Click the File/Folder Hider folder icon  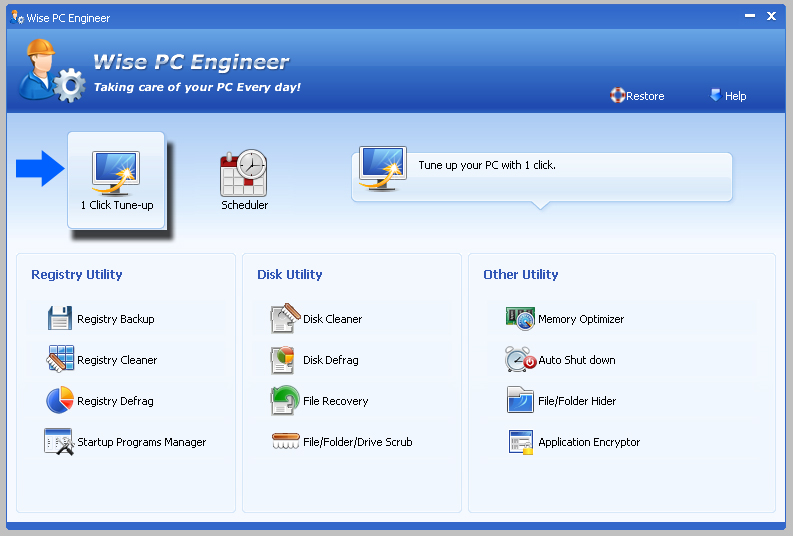click(520, 400)
